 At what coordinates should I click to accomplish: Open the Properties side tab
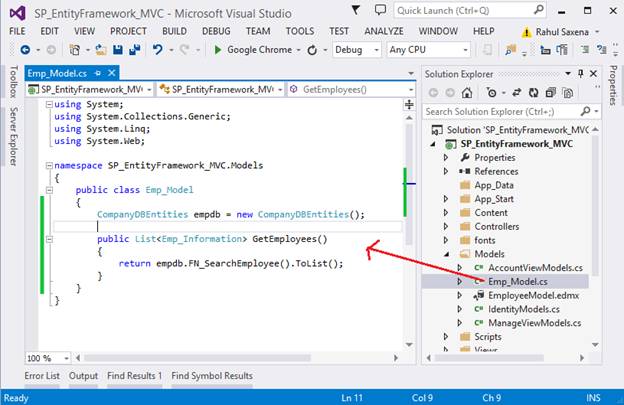click(x=613, y=85)
